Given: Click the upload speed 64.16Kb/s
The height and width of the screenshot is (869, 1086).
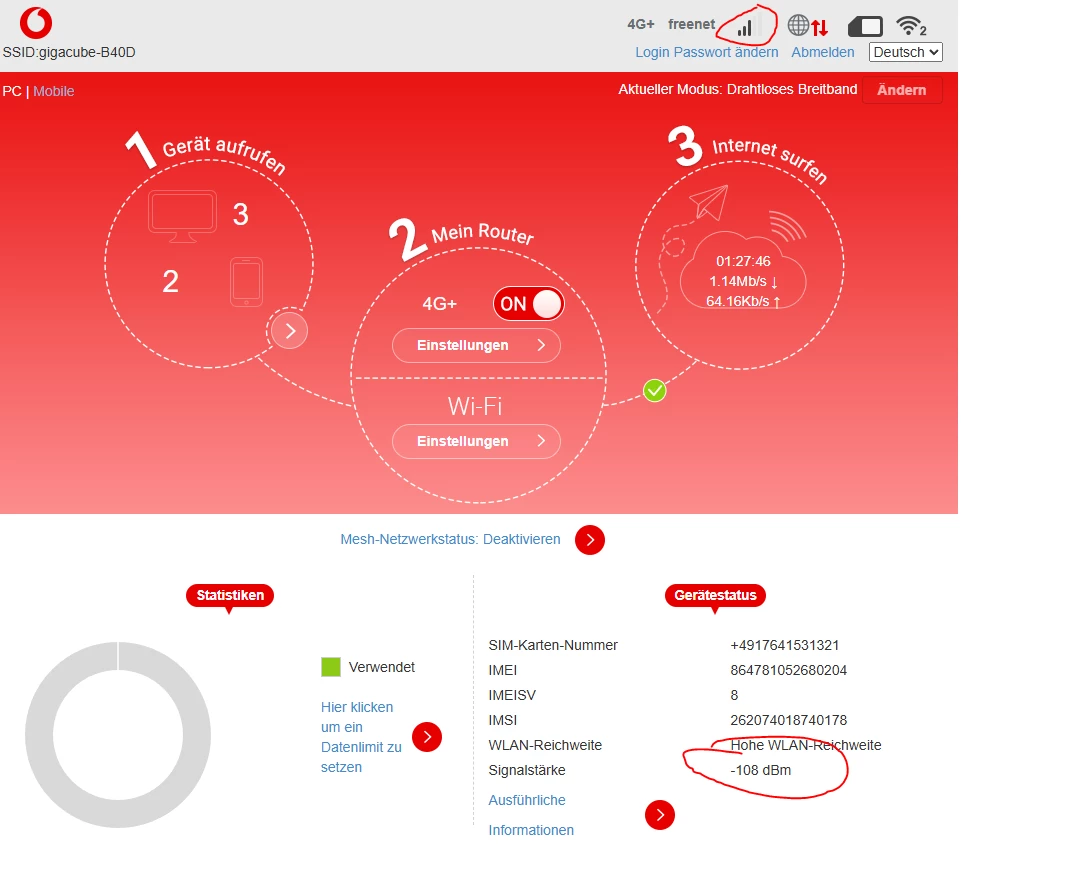Looking at the screenshot, I should tap(744, 301).
